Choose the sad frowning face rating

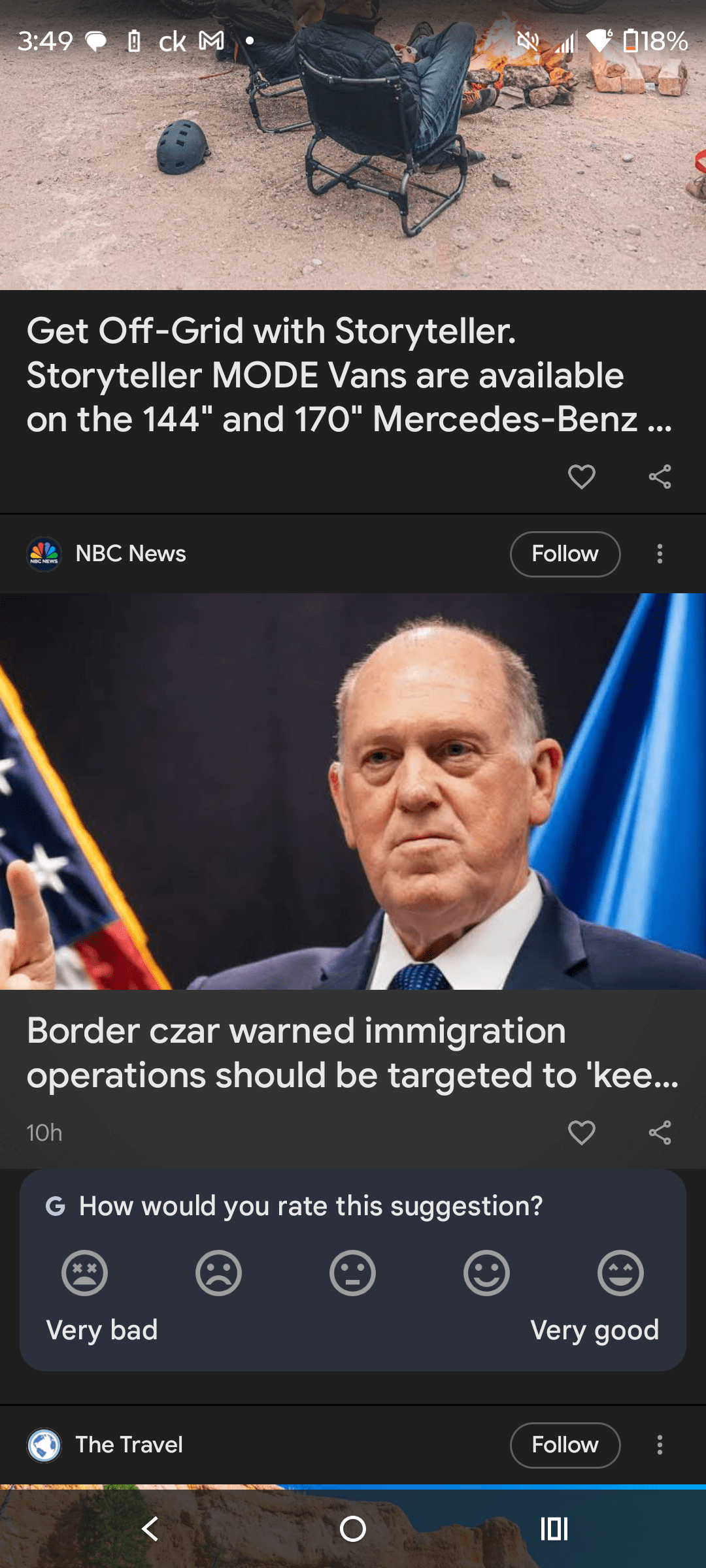click(218, 1273)
